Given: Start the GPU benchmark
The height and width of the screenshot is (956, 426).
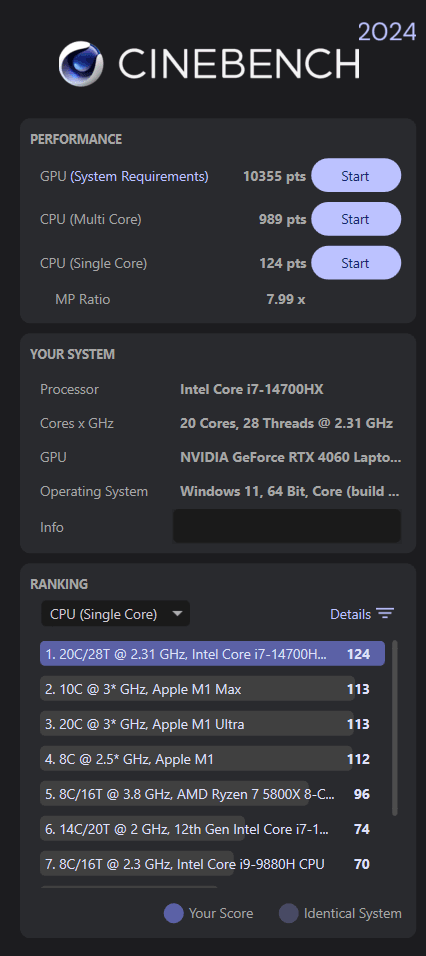Looking at the screenshot, I should click(356, 176).
